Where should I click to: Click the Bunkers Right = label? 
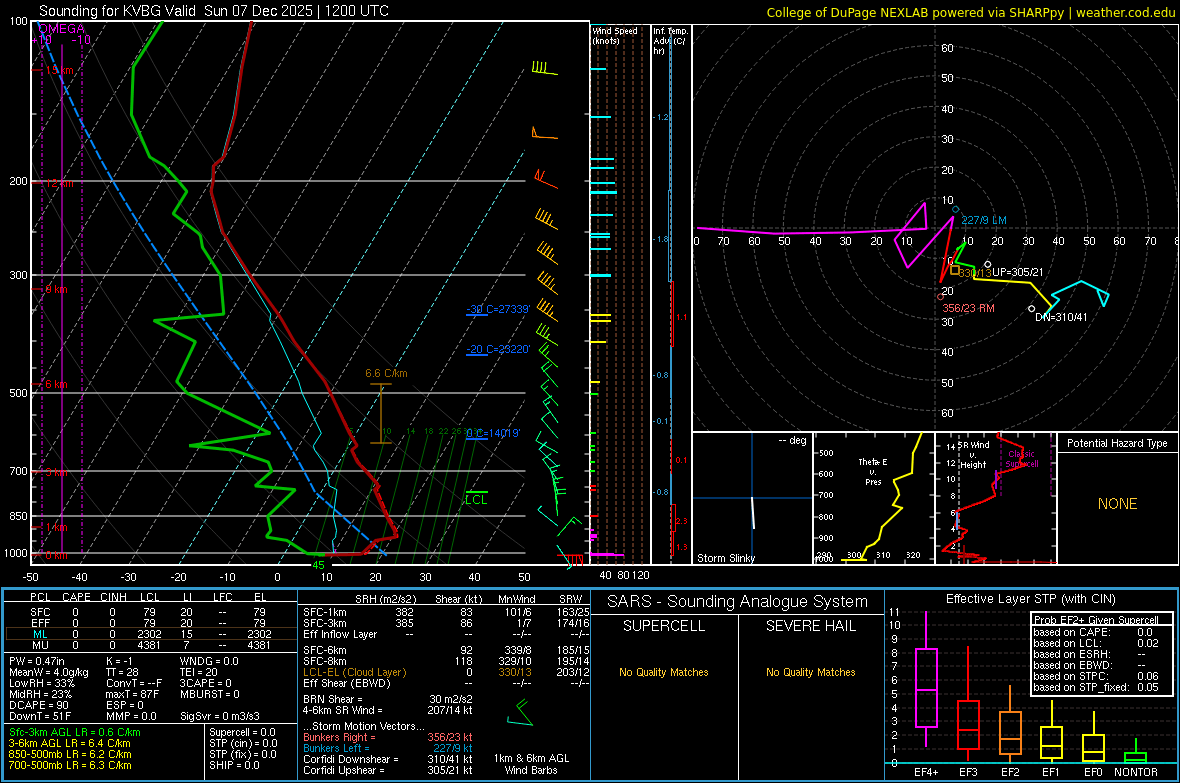[x=339, y=738]
